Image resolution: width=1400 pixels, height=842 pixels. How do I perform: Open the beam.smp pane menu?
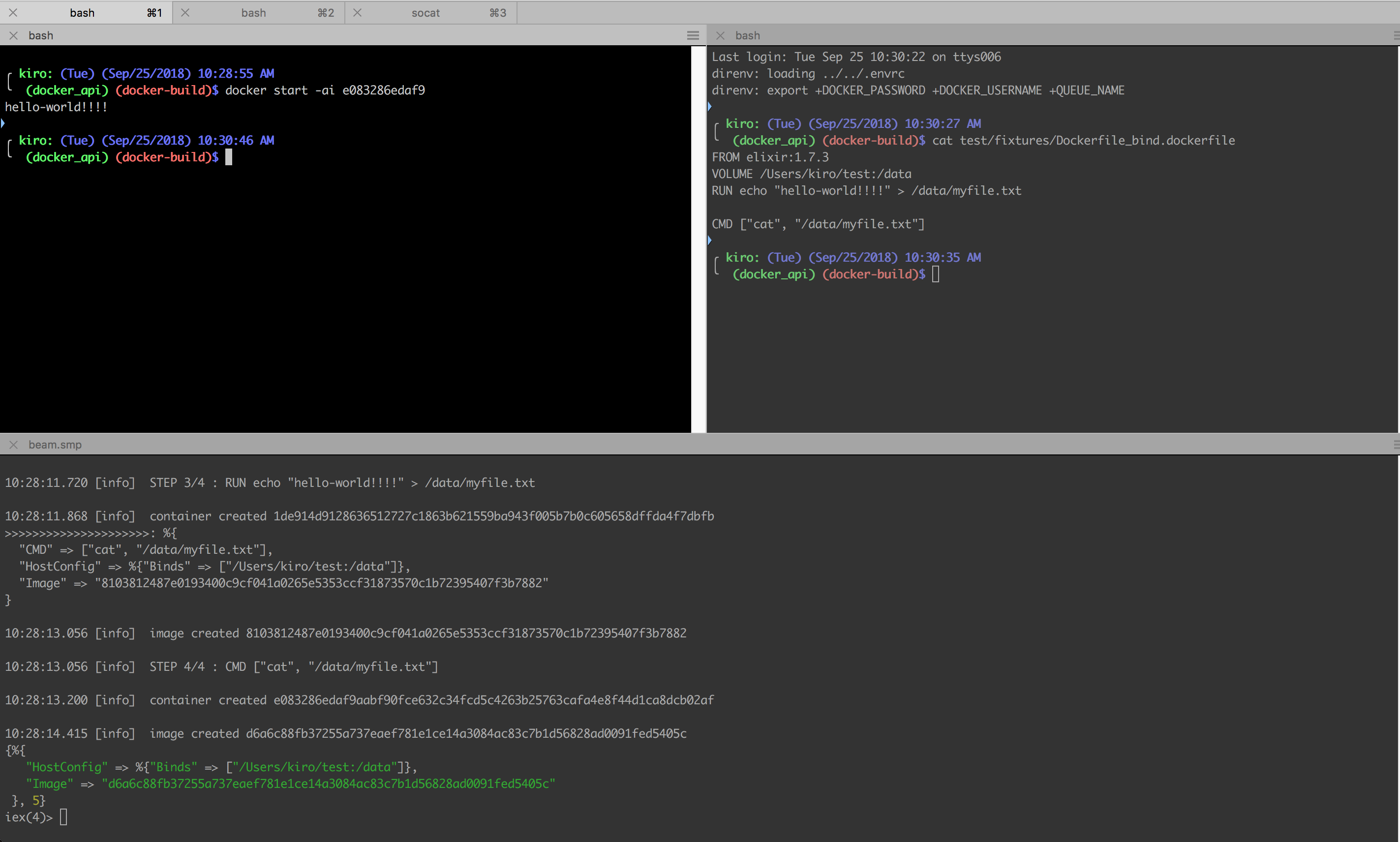pos(1396,445)
